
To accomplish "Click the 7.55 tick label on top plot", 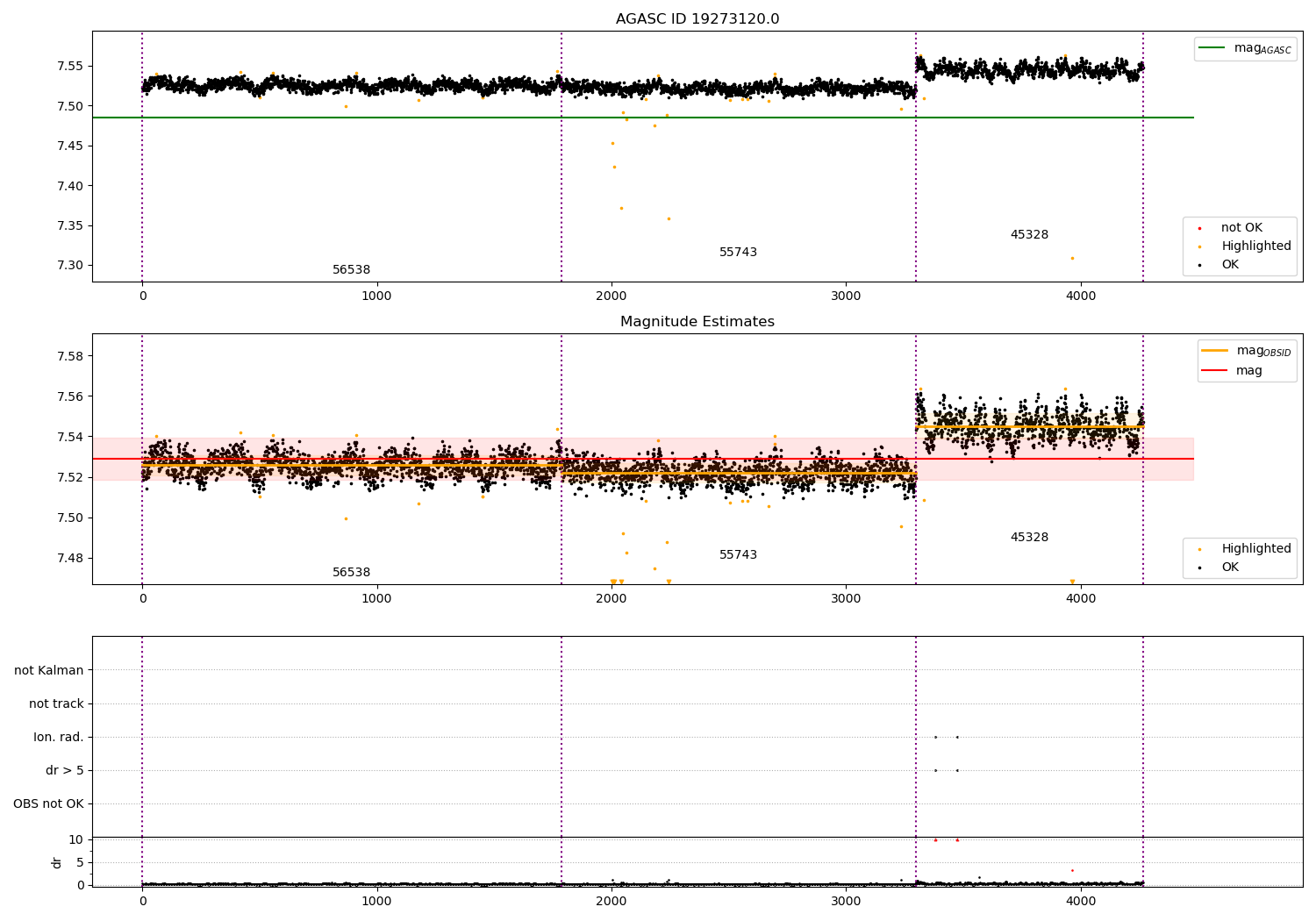I will tap(70, 67).
